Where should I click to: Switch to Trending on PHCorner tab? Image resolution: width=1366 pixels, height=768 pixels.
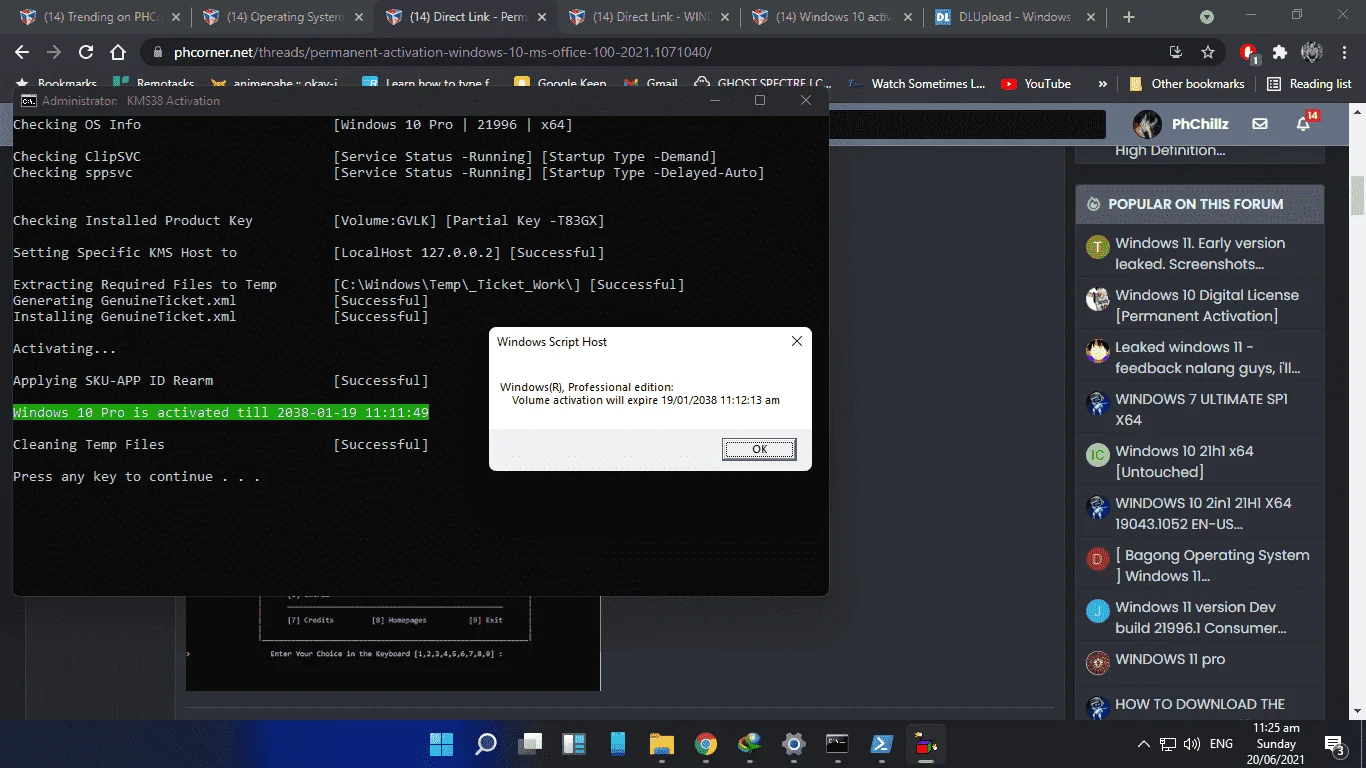click(x=99, y=17)
